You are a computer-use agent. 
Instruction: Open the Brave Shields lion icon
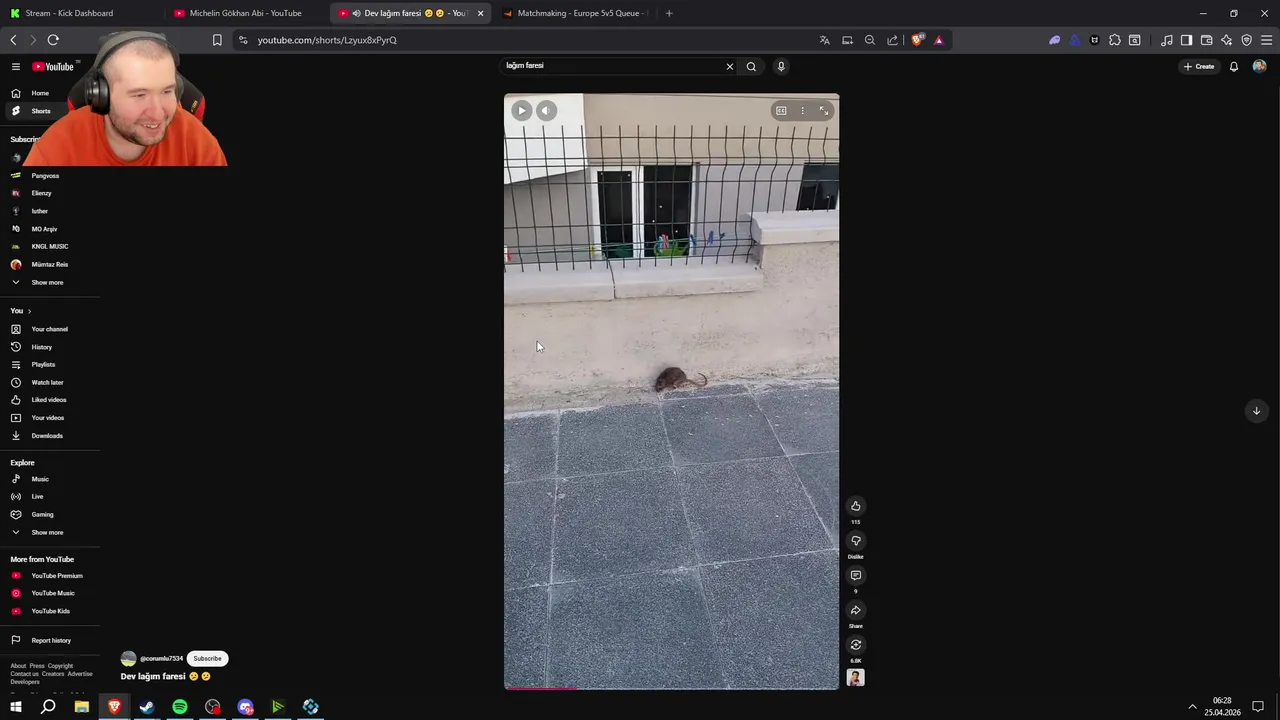click(x=917, y=40)
